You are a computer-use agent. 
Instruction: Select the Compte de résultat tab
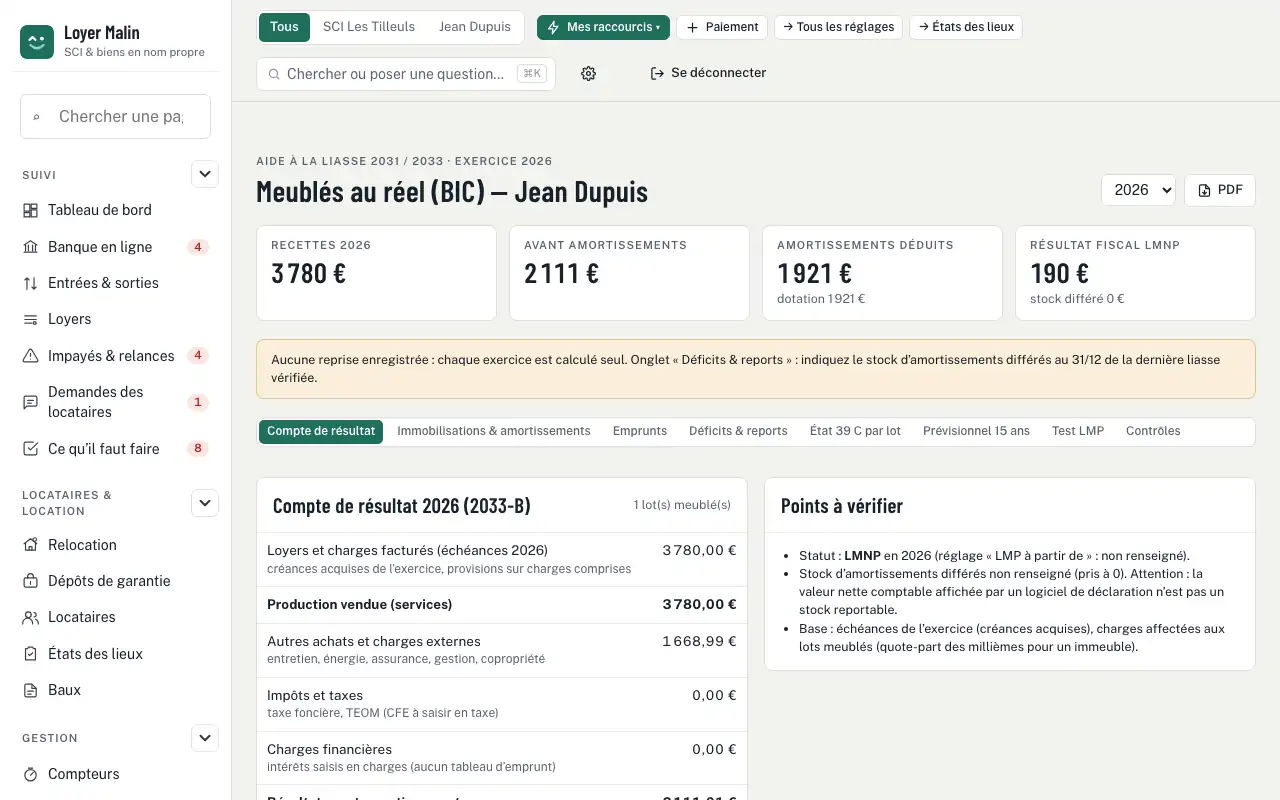tap(321, 431)
